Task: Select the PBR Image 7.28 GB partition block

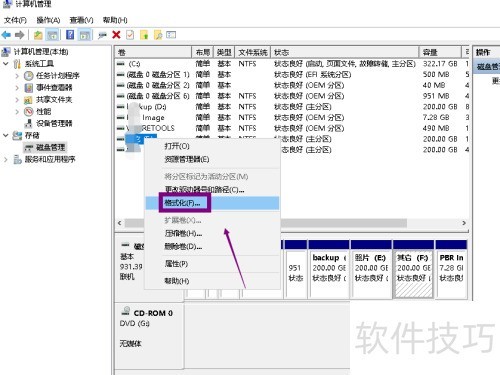Action: pos(452,268)
